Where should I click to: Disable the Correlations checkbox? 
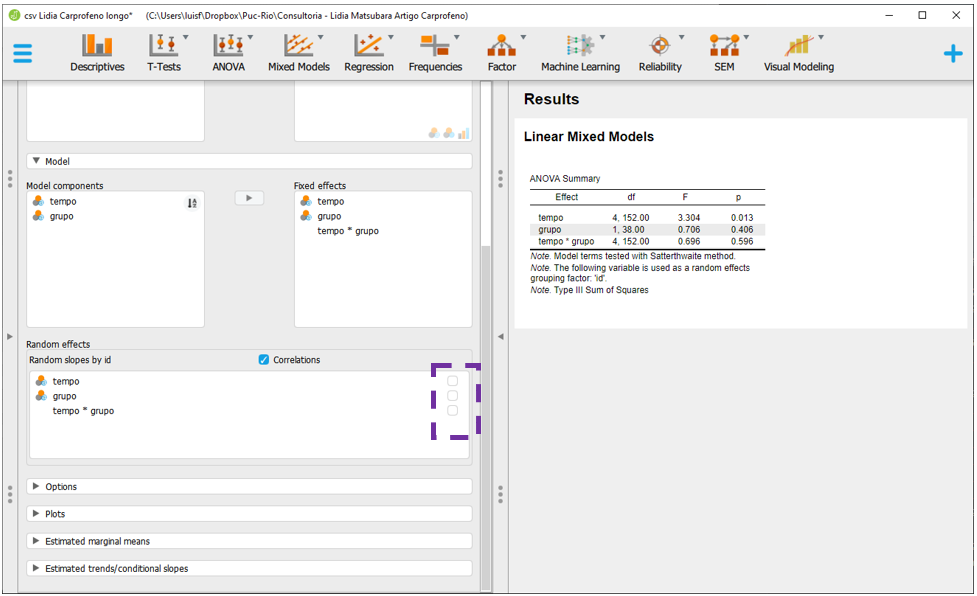click(x=264, y=360)
